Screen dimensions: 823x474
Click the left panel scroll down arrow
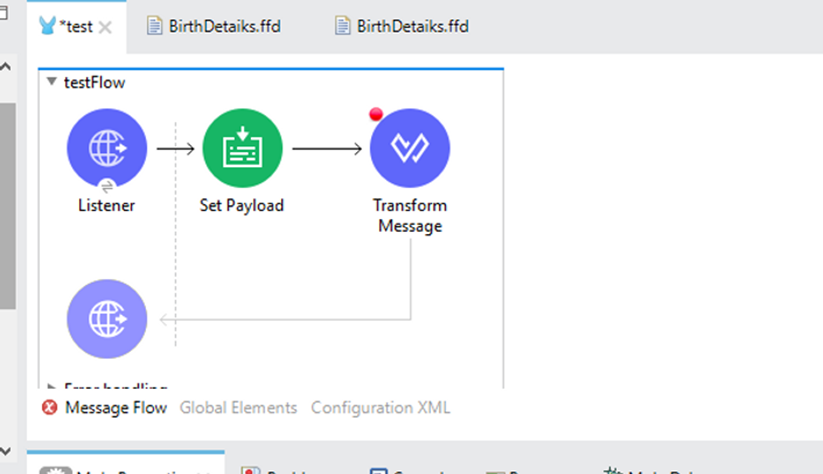[x=7, y=452]
